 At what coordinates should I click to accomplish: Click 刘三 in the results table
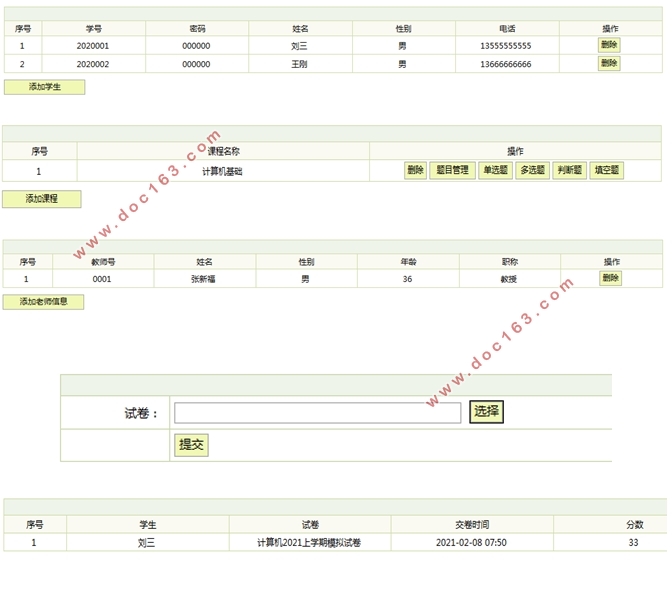[x=146, y=543]
